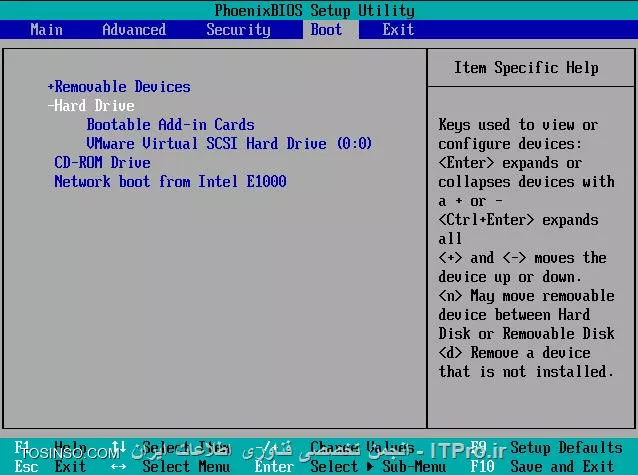
Task: Click the left-right arrows key hint
Action: [x=118, y=466]
